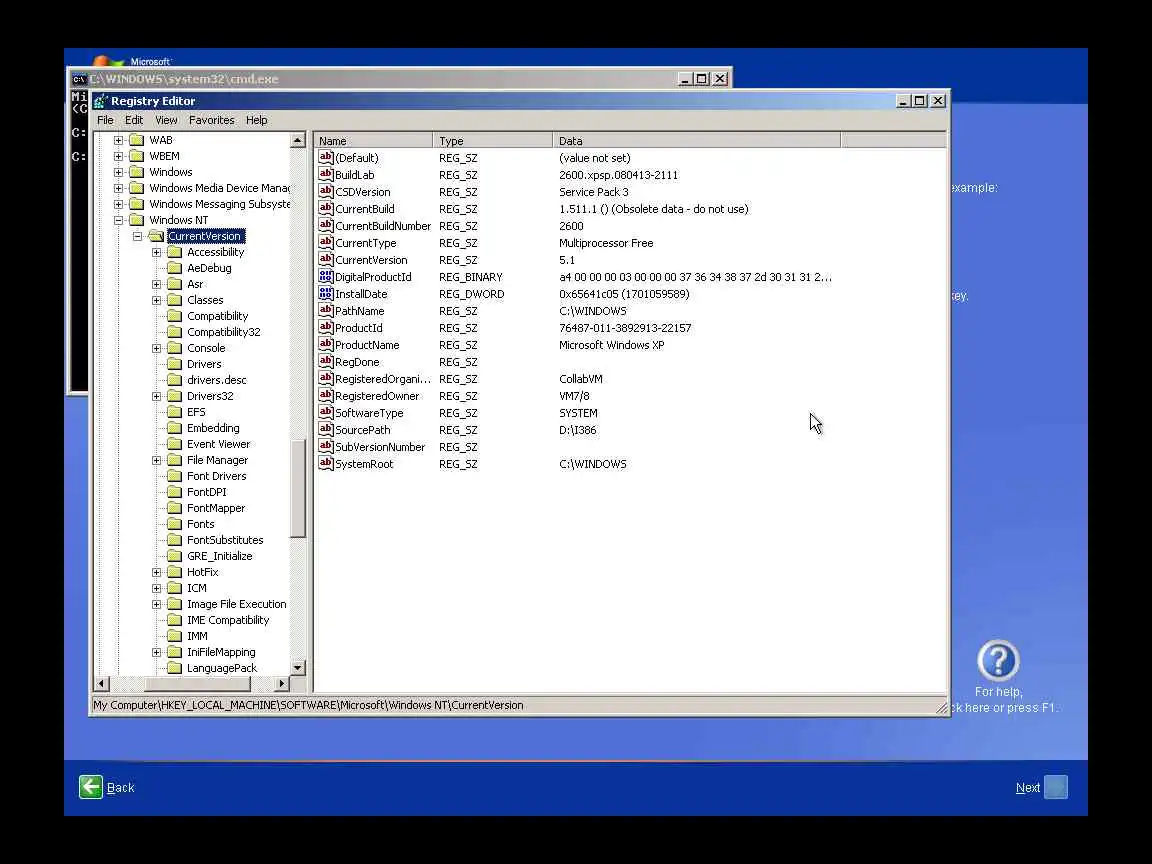This screenshot has width=1152, height=864.
Task: Click the green Back arrow icon
Action: (x=91, y=787)
